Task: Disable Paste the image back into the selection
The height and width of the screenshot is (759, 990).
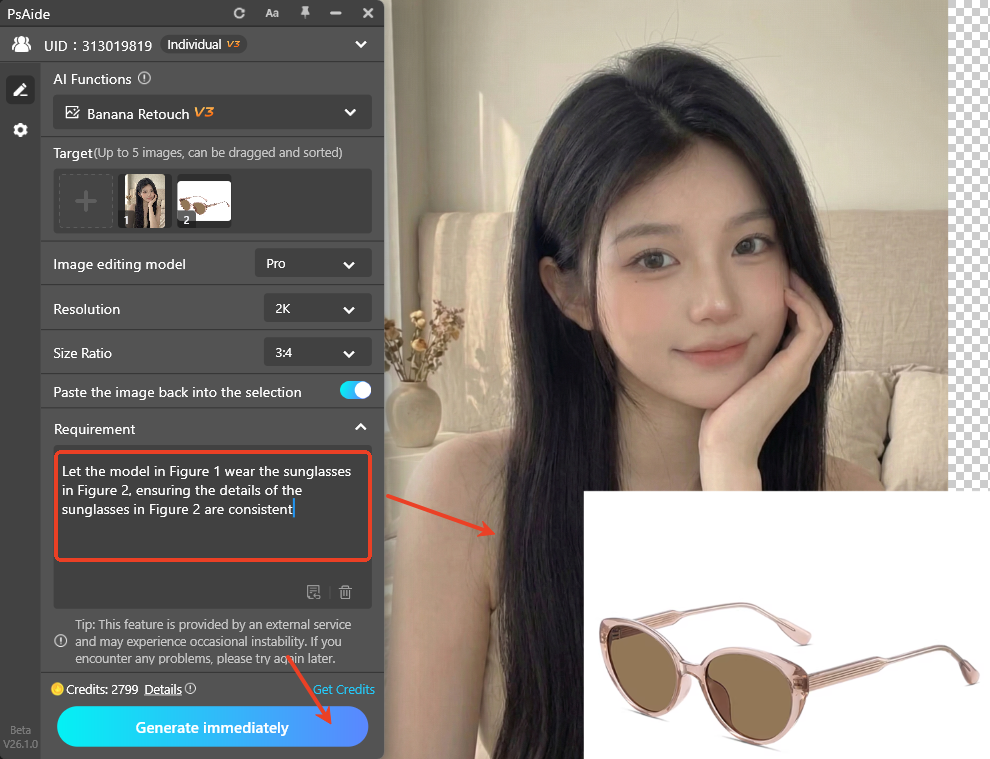Action: point(355,392)
